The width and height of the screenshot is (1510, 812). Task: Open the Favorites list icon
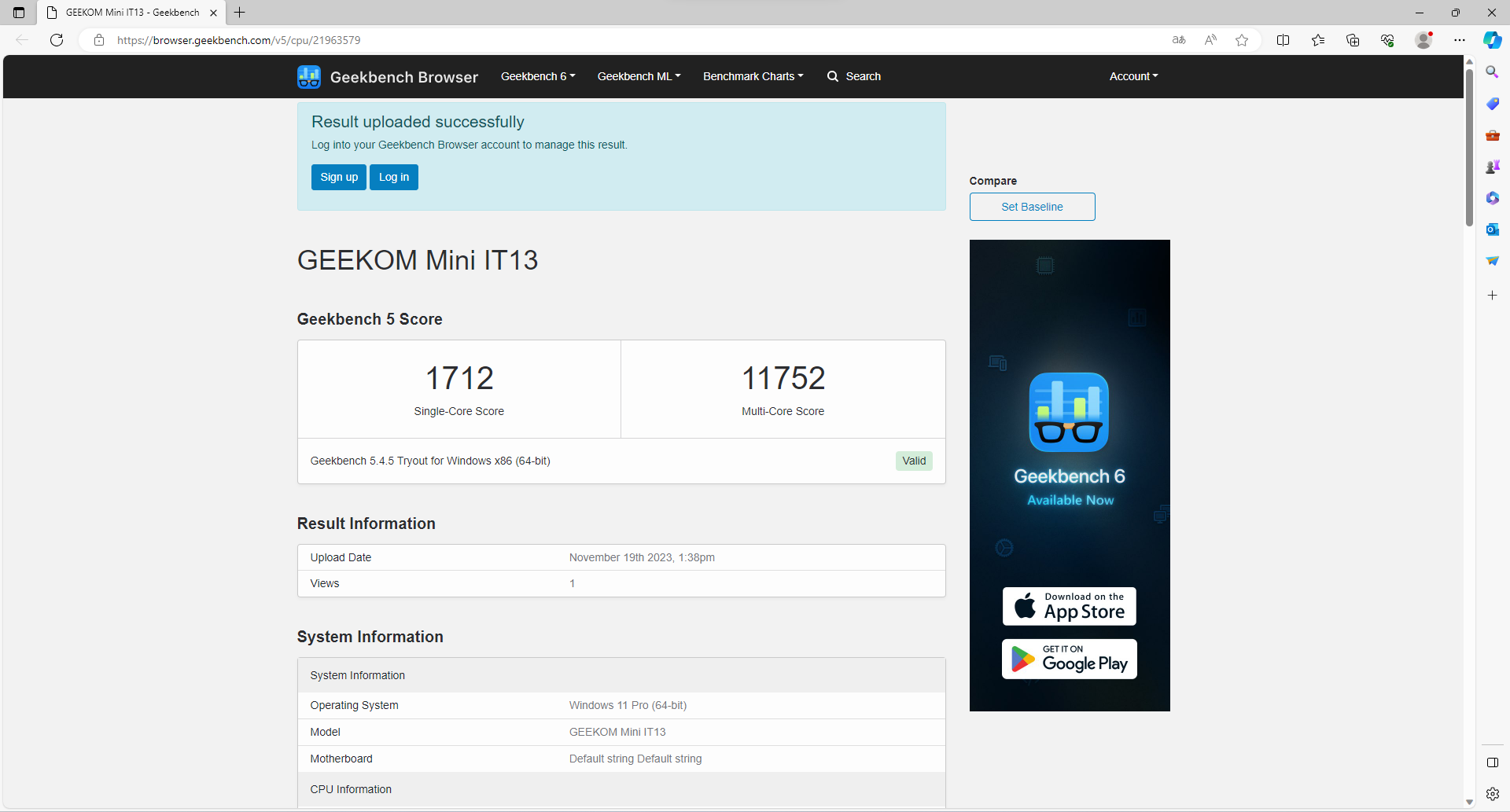(x=1318, y=40)
